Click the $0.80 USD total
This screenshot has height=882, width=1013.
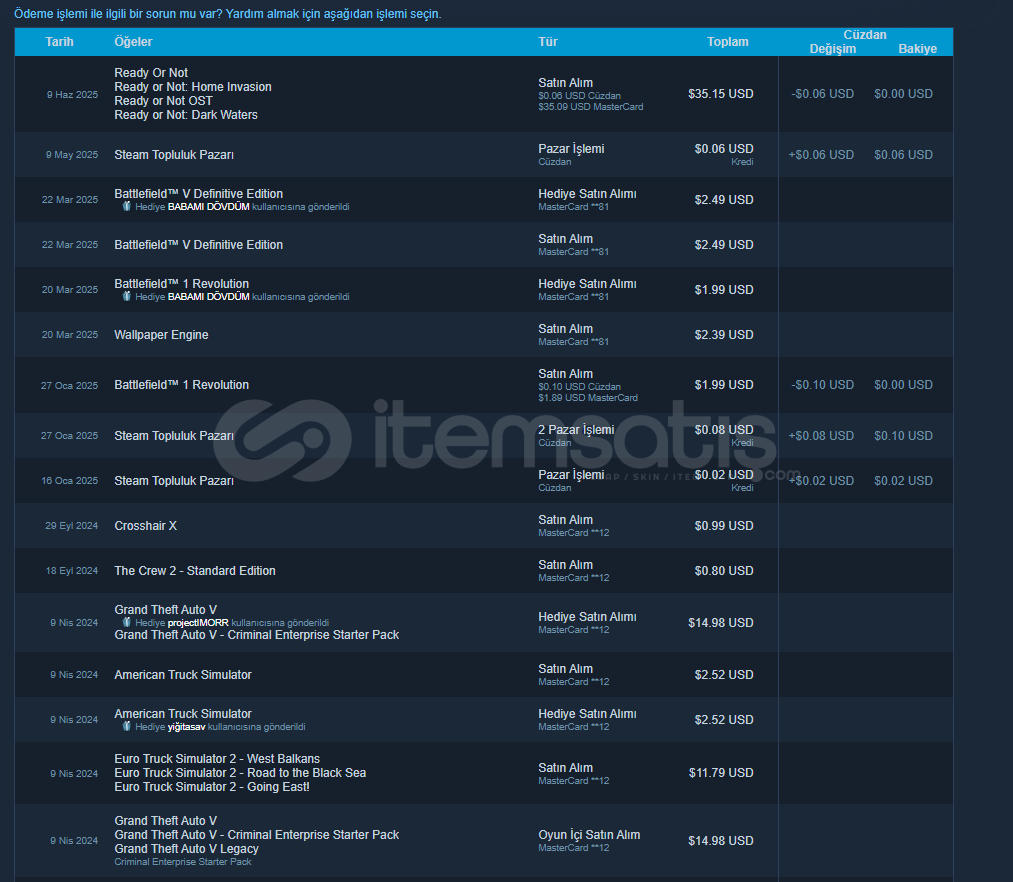tap(724, 571)
